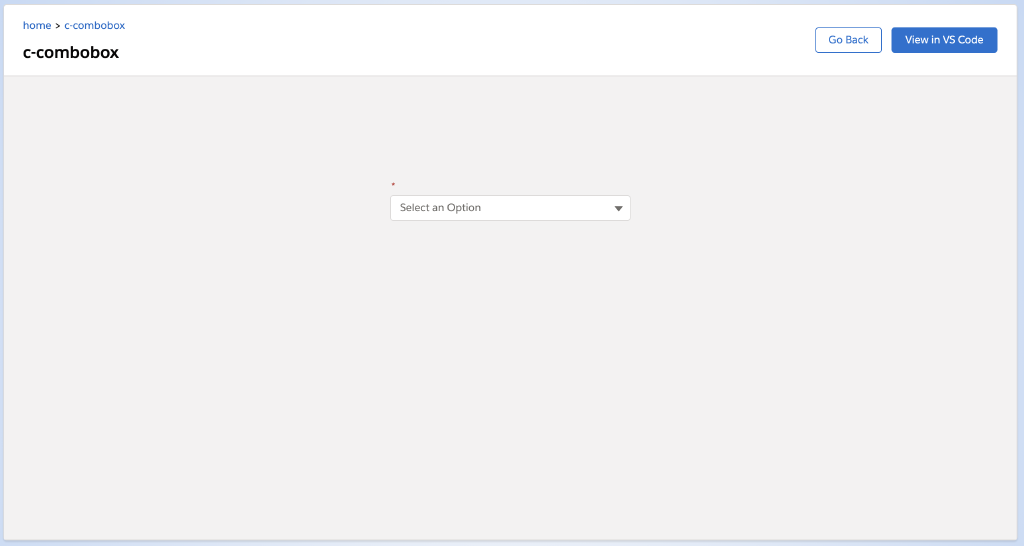Click the breadcrumb separator chevron

click(x=58, y=26)
